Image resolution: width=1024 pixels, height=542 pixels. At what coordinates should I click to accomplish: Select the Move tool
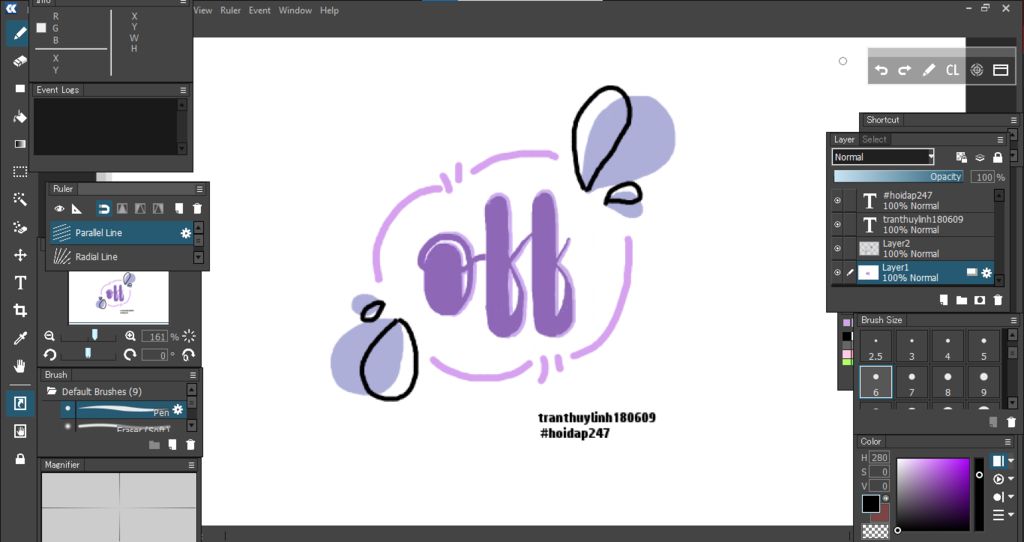point(20,255)
